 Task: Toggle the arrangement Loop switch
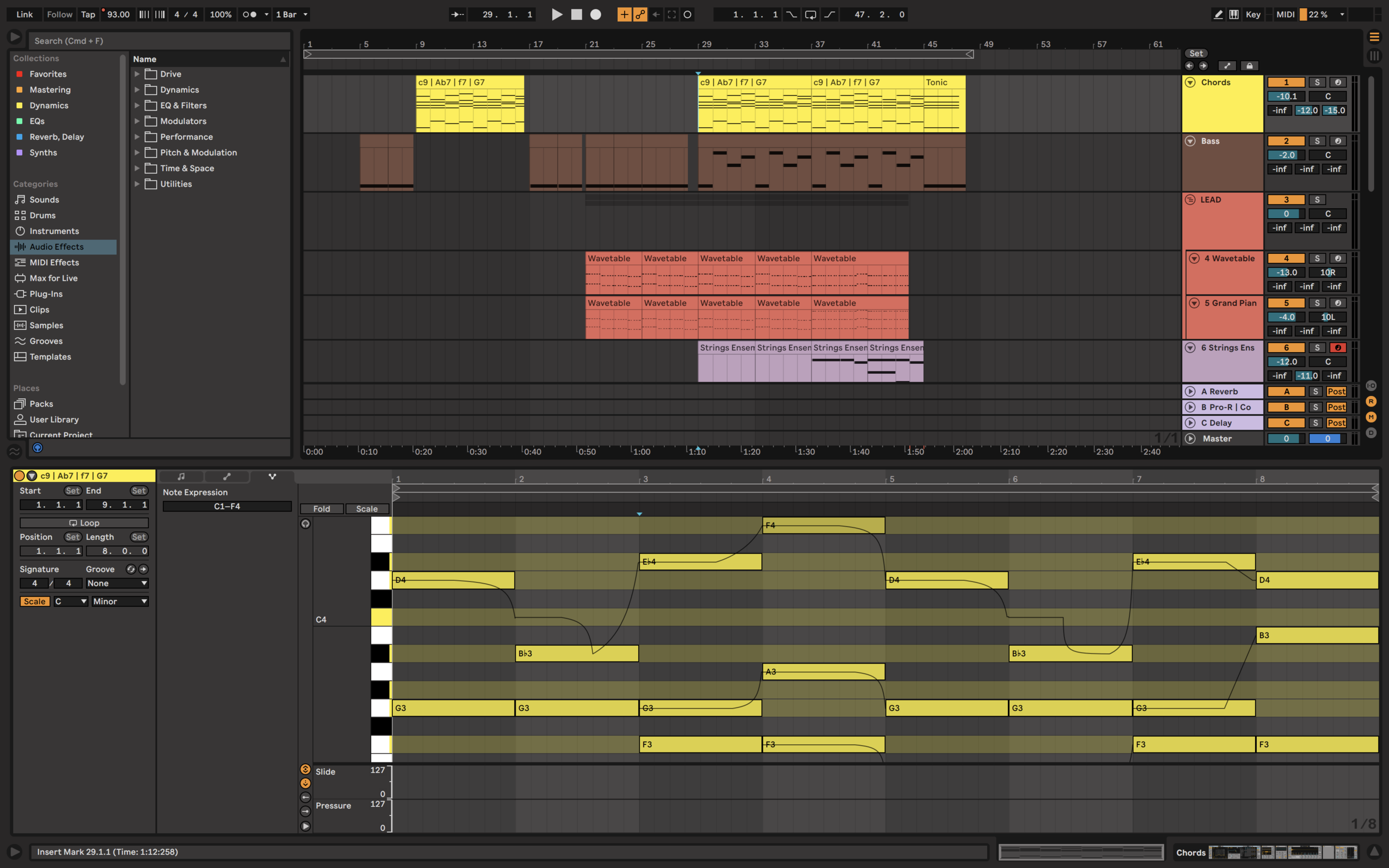tap(810, 14)
